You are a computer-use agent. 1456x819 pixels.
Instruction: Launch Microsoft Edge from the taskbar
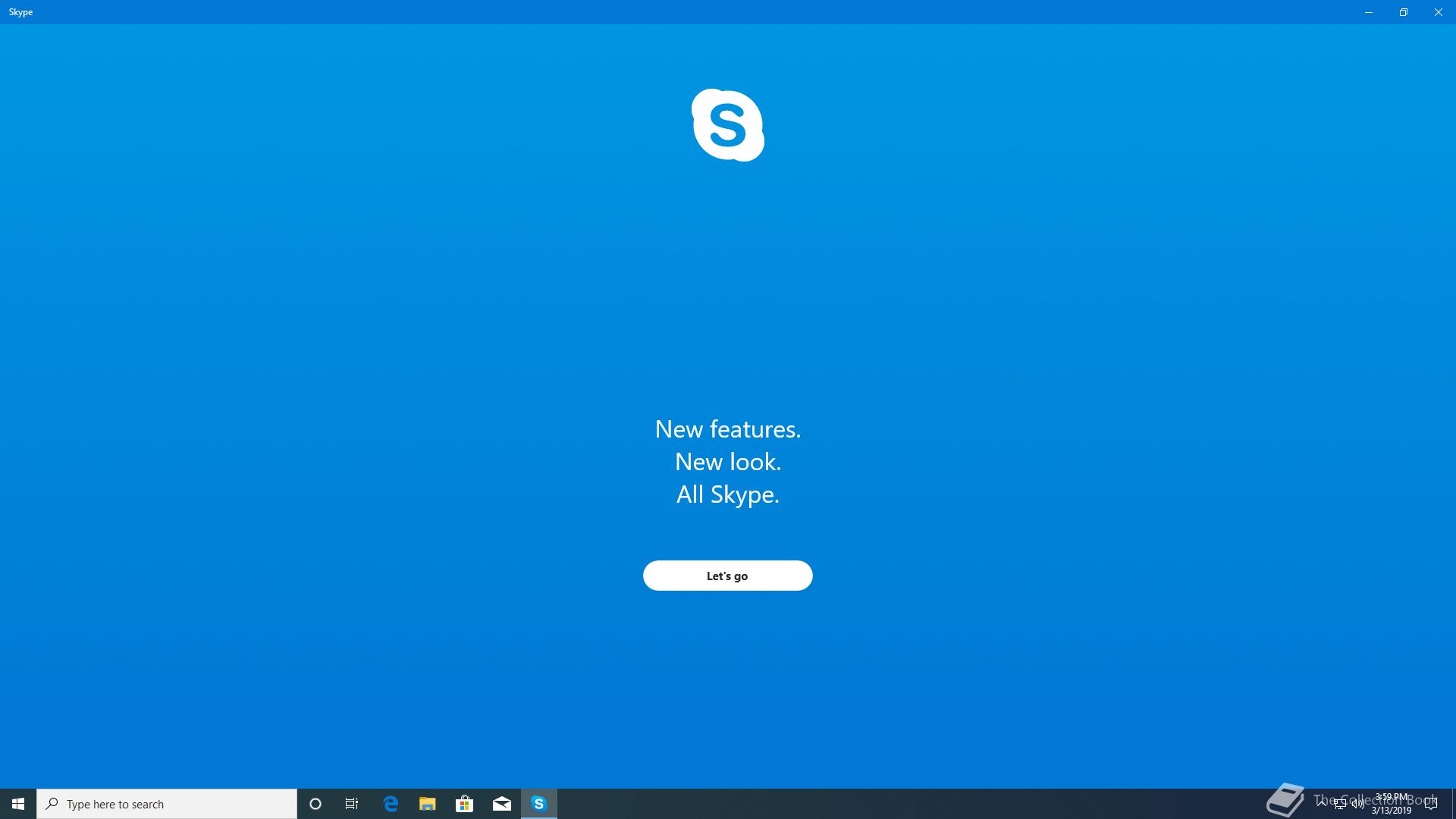tap(391, 804)
